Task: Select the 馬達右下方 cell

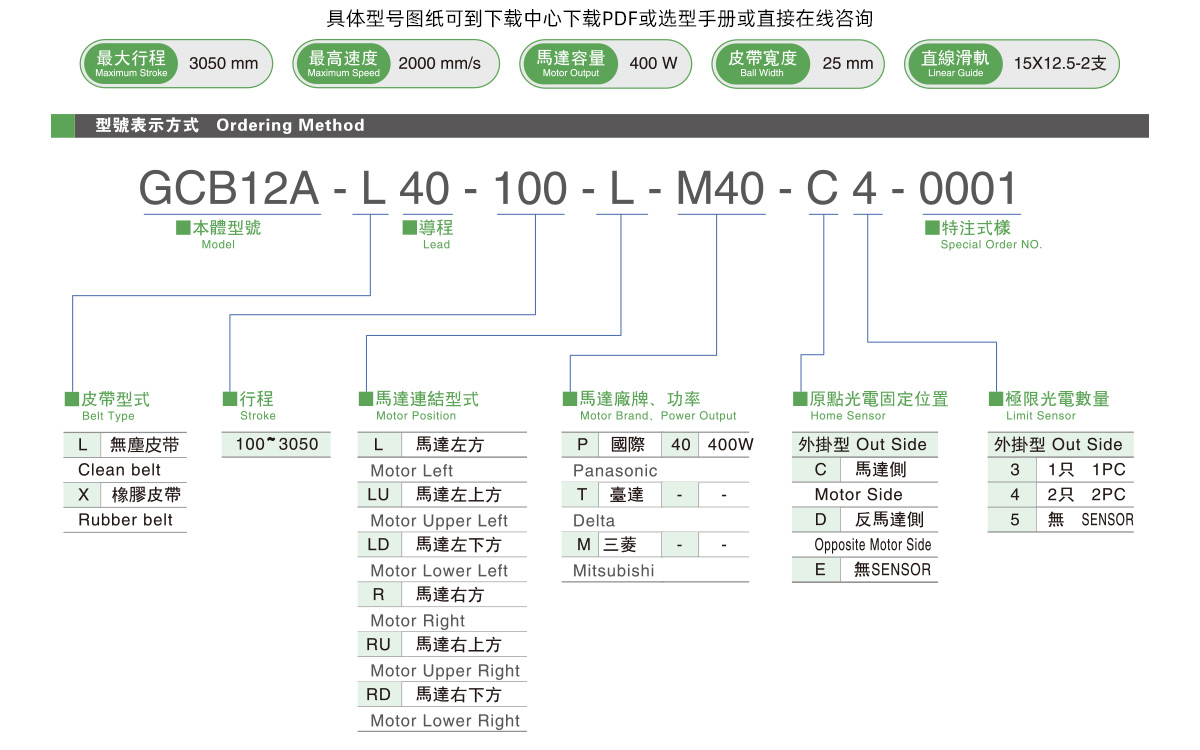Action: (x=463, y=695)
